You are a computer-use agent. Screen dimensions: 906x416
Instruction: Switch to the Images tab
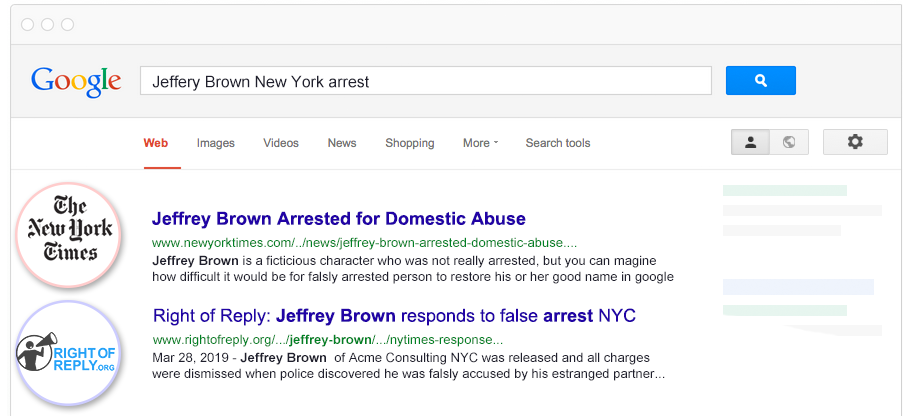coord(216,143)
